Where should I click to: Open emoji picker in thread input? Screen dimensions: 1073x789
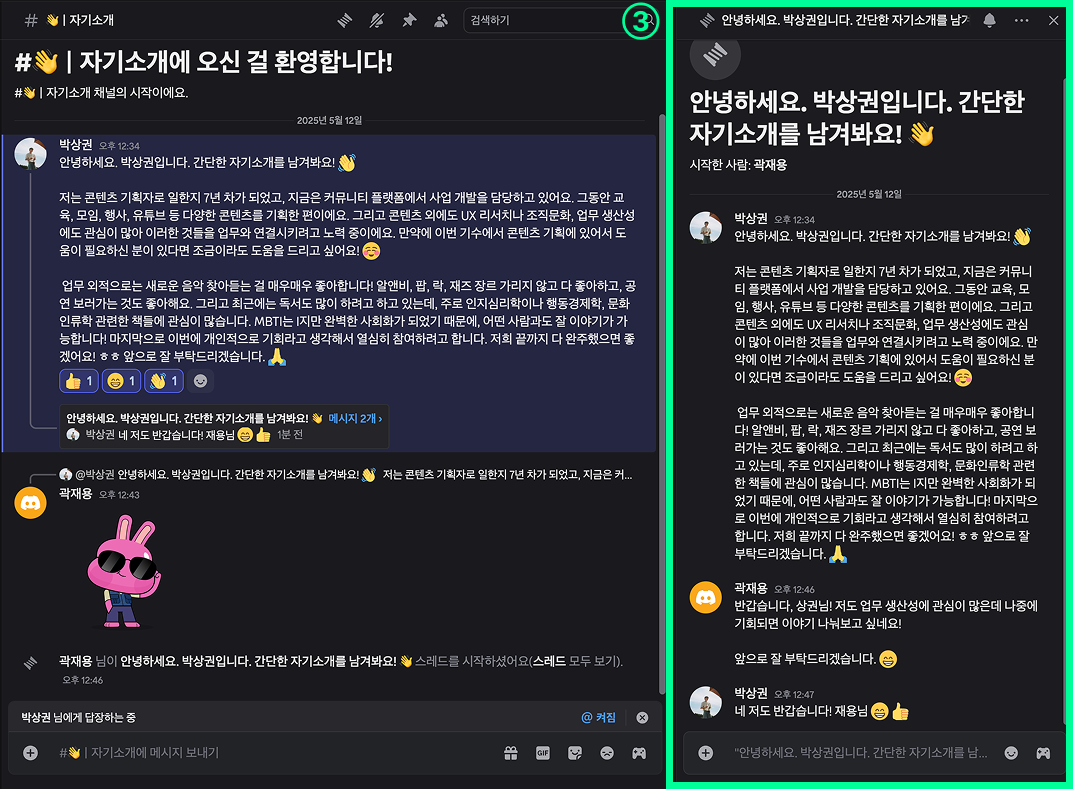tap(1011, 753)
